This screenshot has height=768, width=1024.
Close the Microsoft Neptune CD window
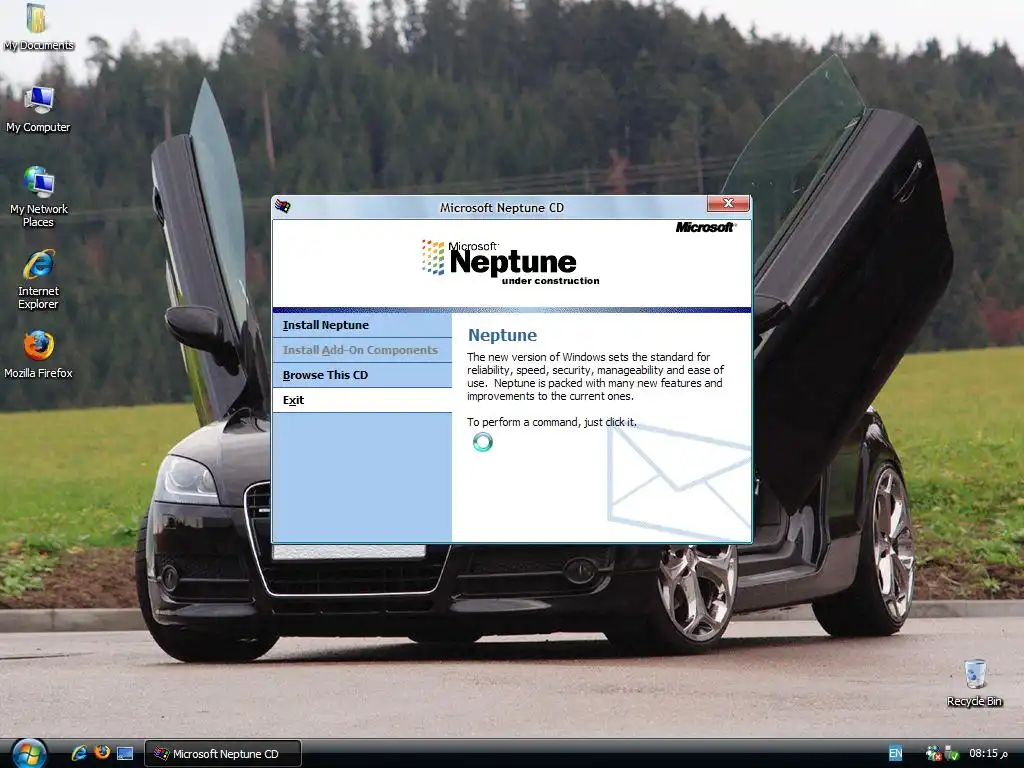[x=728, y=204]
